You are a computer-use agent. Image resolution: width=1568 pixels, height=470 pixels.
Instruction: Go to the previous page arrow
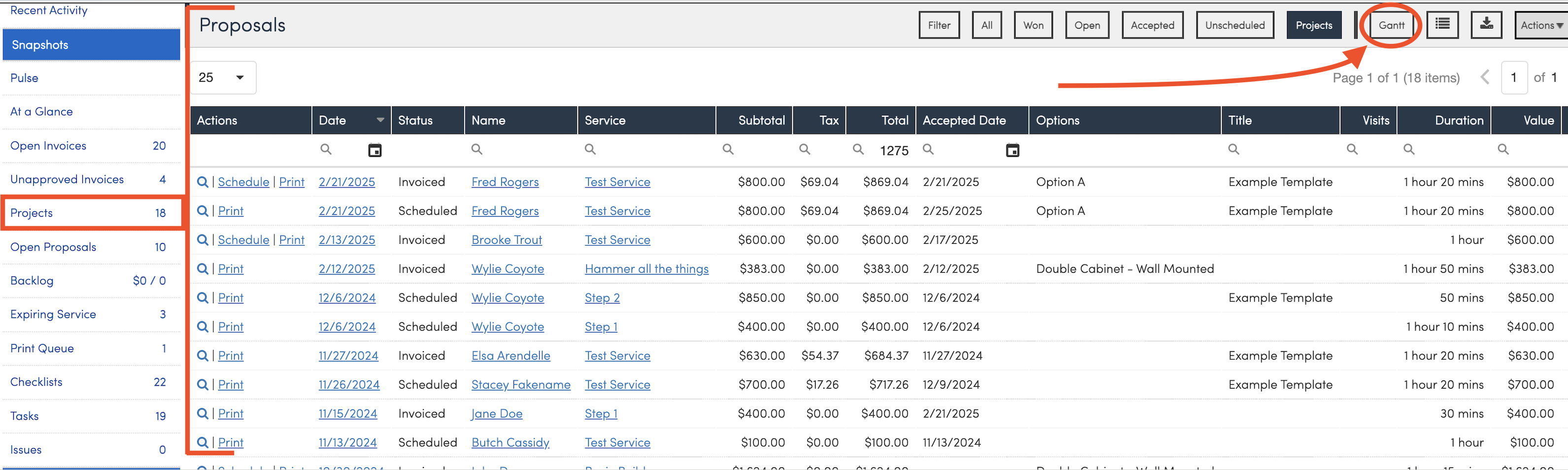click(1485, 77)
